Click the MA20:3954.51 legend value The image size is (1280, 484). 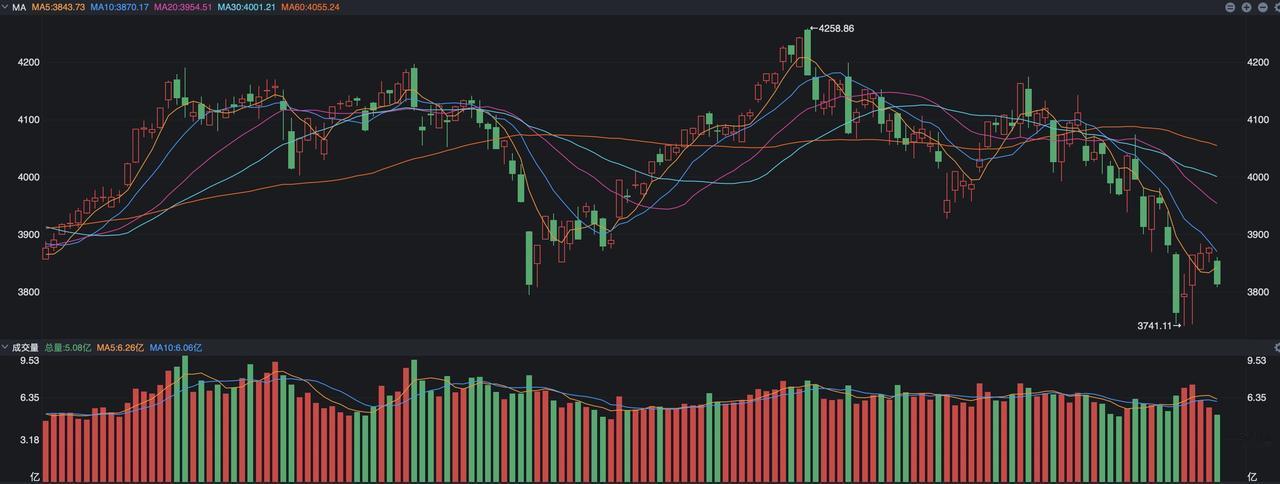click(x=183, y=7)
